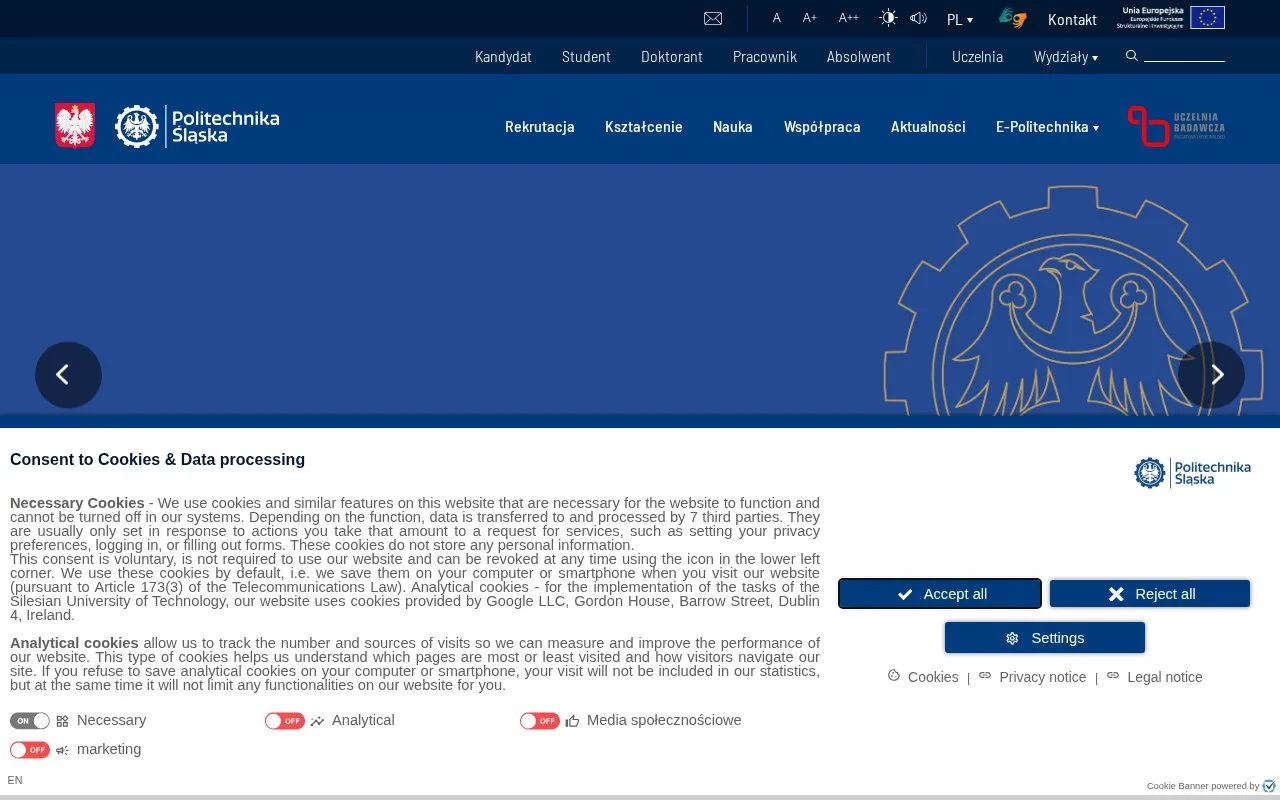Toggle high contrast sun icon

pyautogui.click(x=888, y=18)
